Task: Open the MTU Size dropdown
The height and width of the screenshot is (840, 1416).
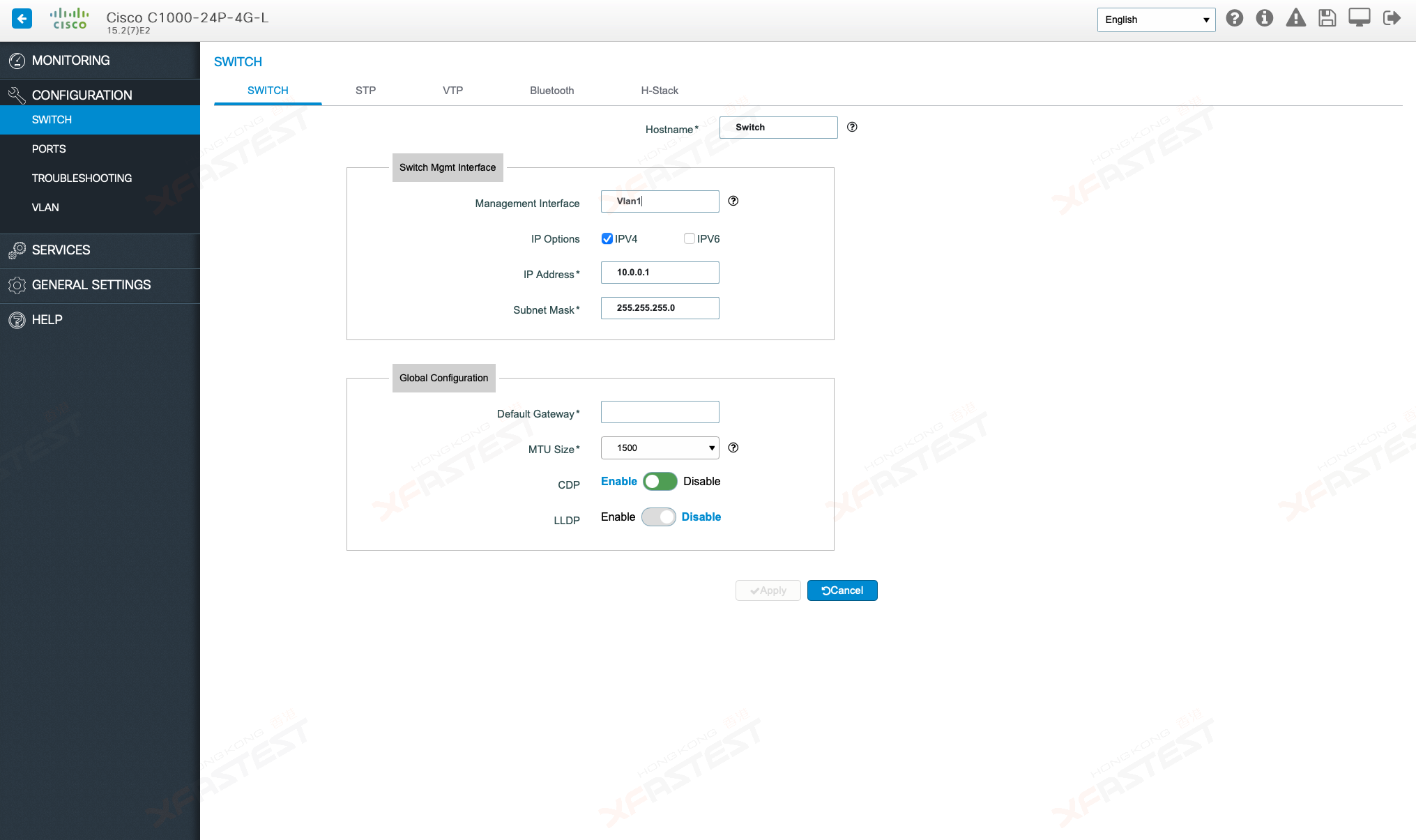Action: 660,448
